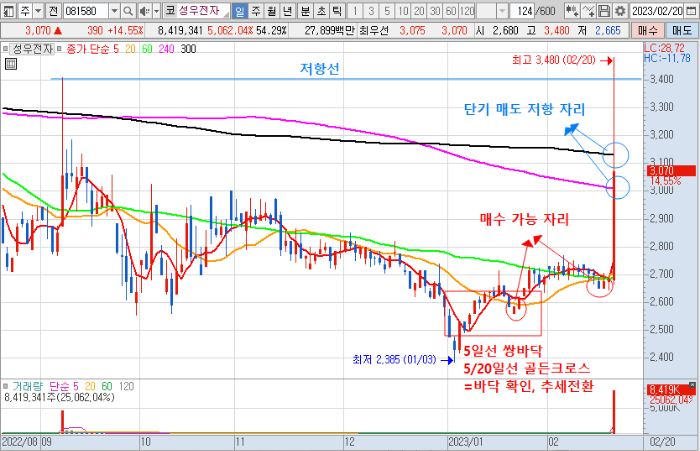Click the speaker sound alert icon
The height and width of the screenshot is (451, 700).
click(144, 11)
